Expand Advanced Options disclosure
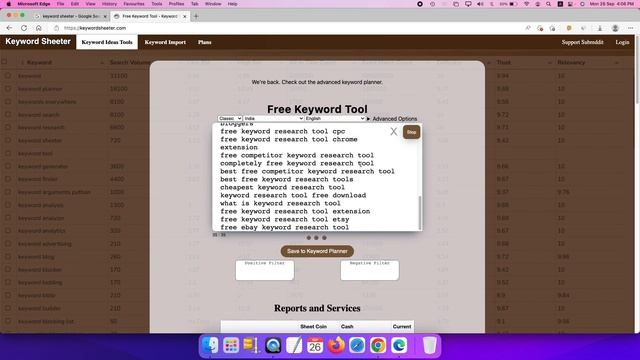This screenshot has width=640, height=360. (392, 119)
